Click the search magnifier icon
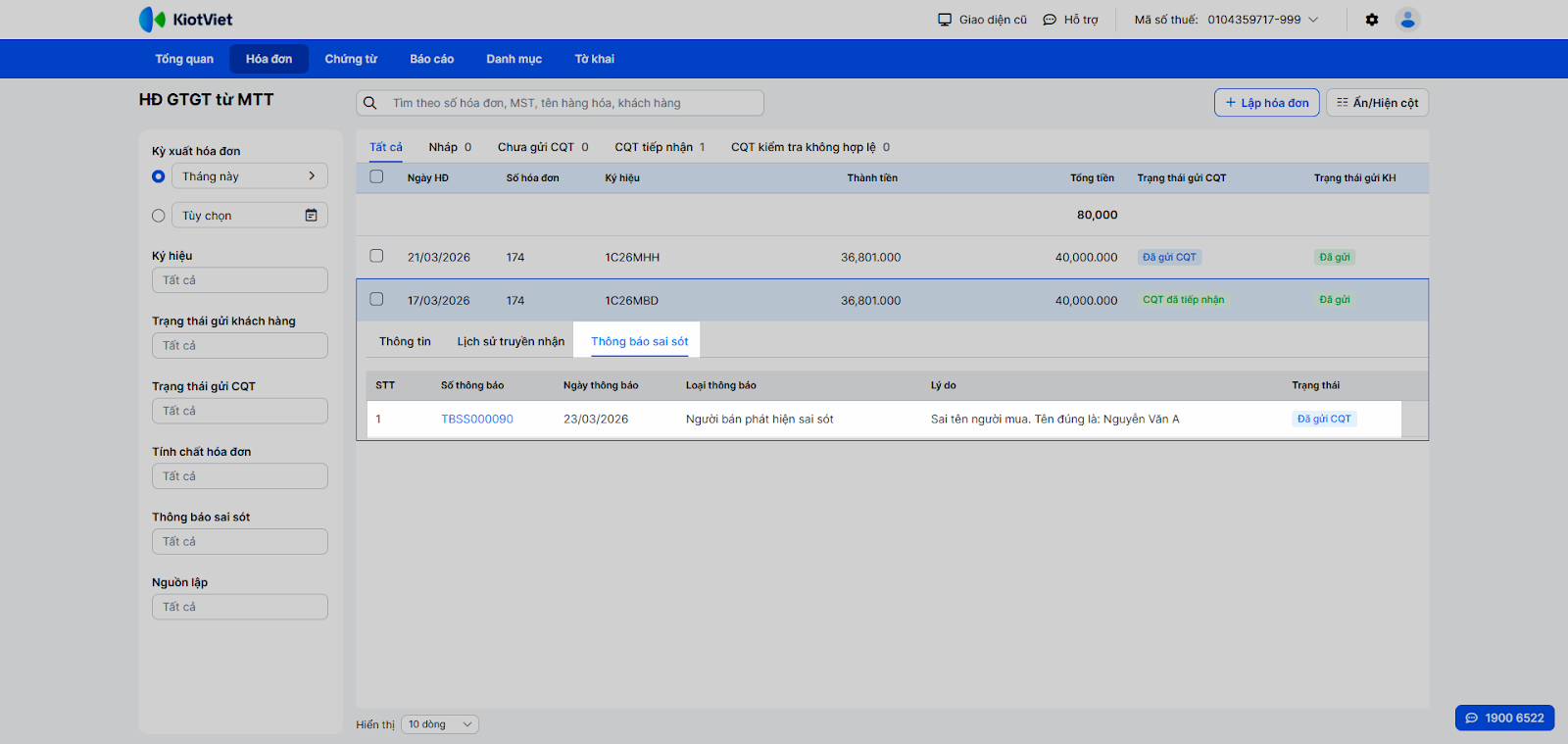 (370, 103)
